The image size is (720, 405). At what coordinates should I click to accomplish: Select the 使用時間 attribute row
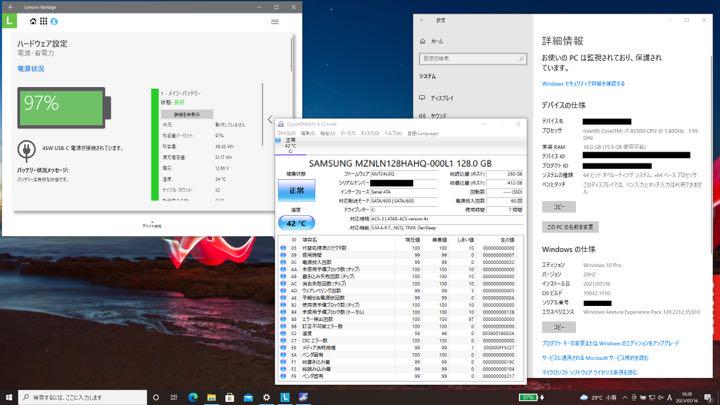pos(400,255)
